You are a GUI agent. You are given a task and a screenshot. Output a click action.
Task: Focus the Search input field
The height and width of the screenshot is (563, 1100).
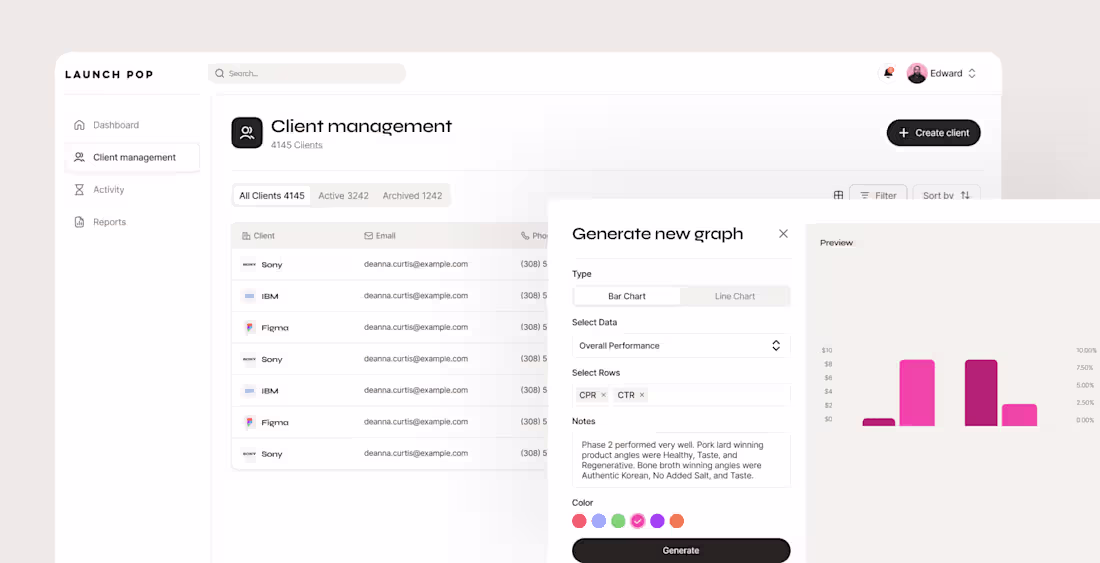point(307,73)
